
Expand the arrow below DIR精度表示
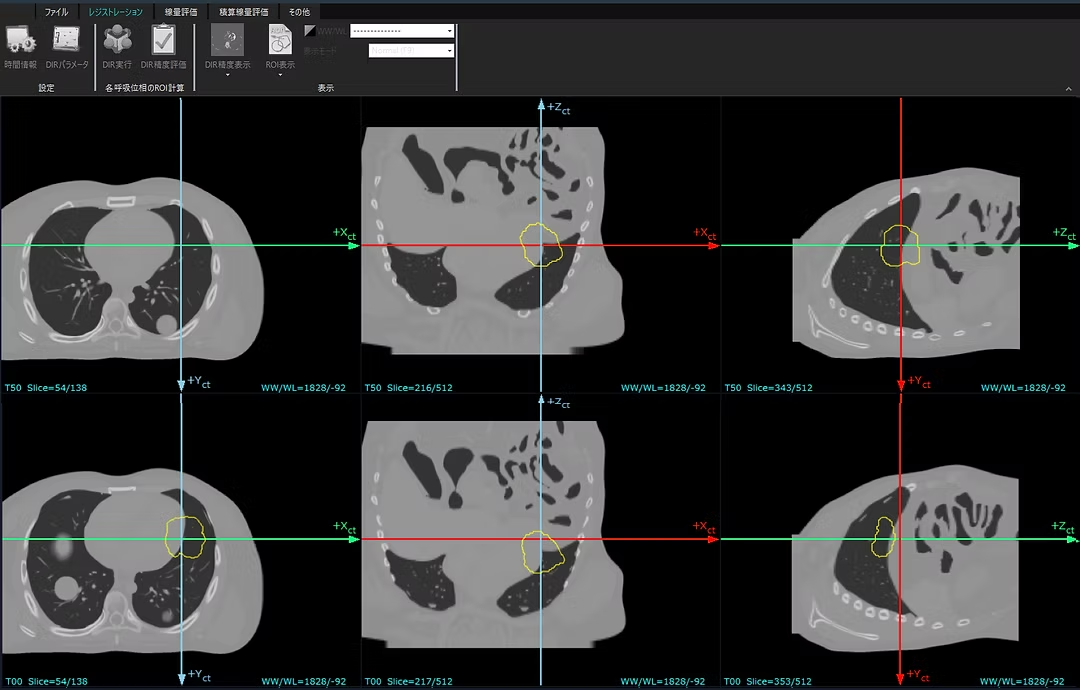[227, 74]
